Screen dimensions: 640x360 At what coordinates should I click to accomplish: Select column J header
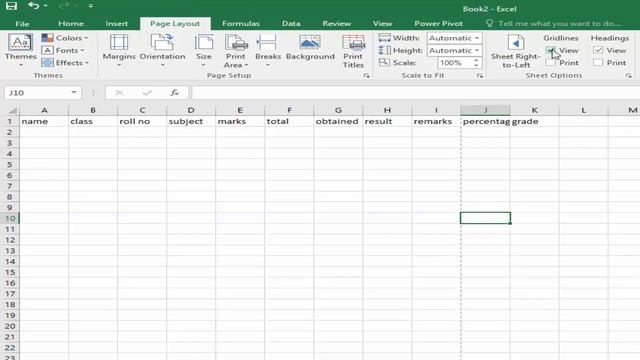tap(485, 110)
